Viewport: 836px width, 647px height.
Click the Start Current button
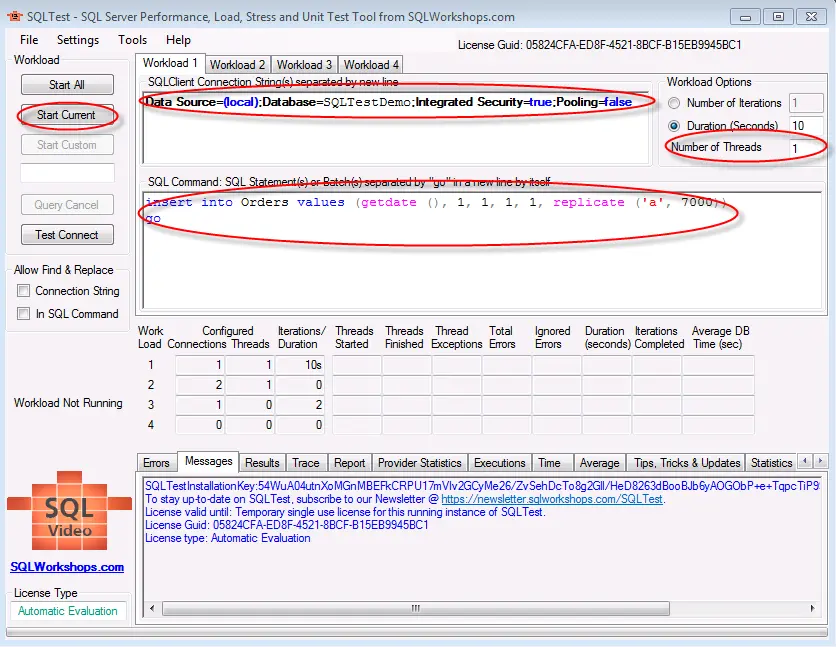pos(67,115)
